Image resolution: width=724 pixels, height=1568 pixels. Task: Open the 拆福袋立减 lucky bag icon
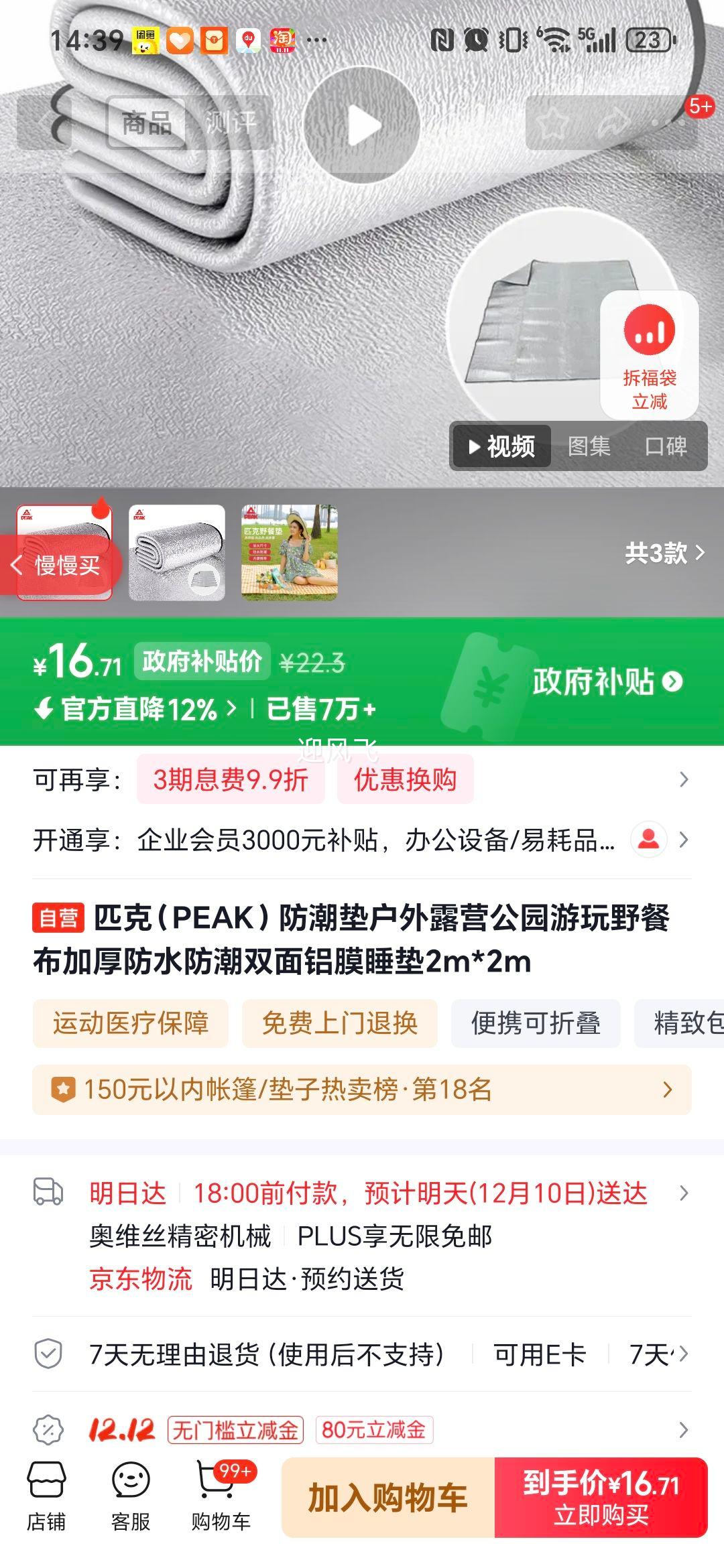pyautogui.click(x=649, y=355)
